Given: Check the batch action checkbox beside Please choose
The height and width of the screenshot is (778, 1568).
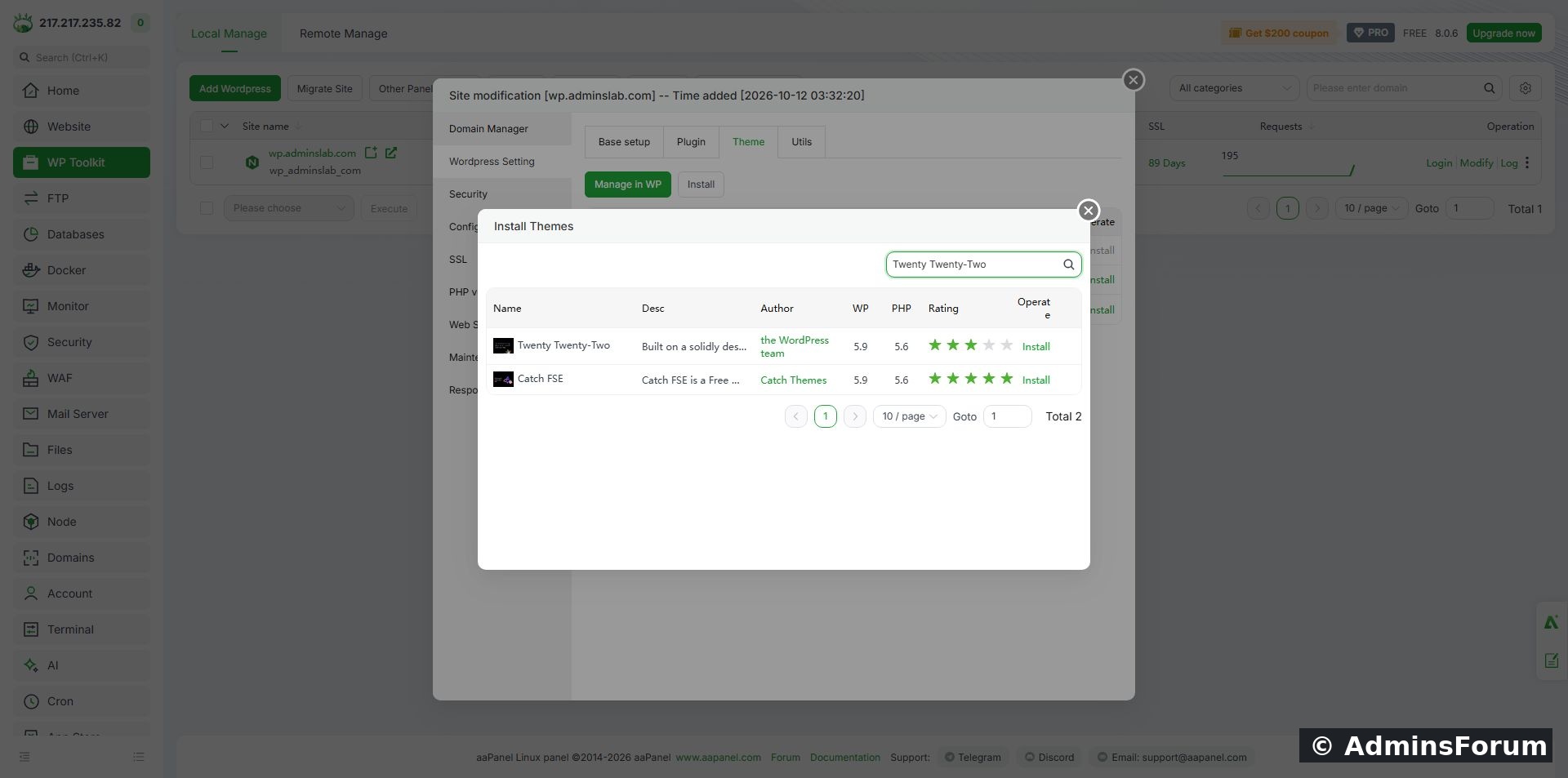Looking at the screenshot, I should point(207,208).
